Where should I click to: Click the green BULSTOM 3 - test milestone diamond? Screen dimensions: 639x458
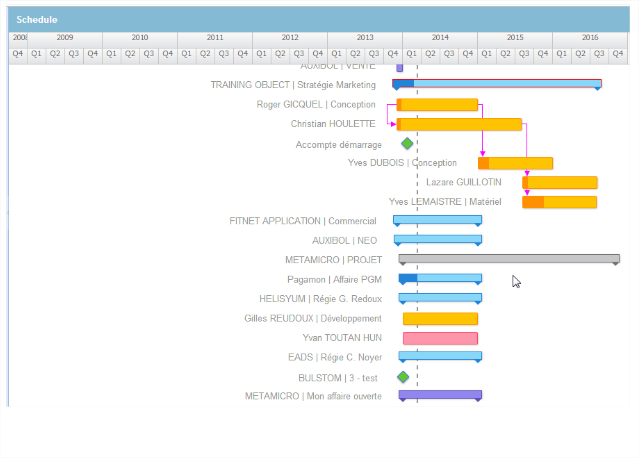point(403,377)
